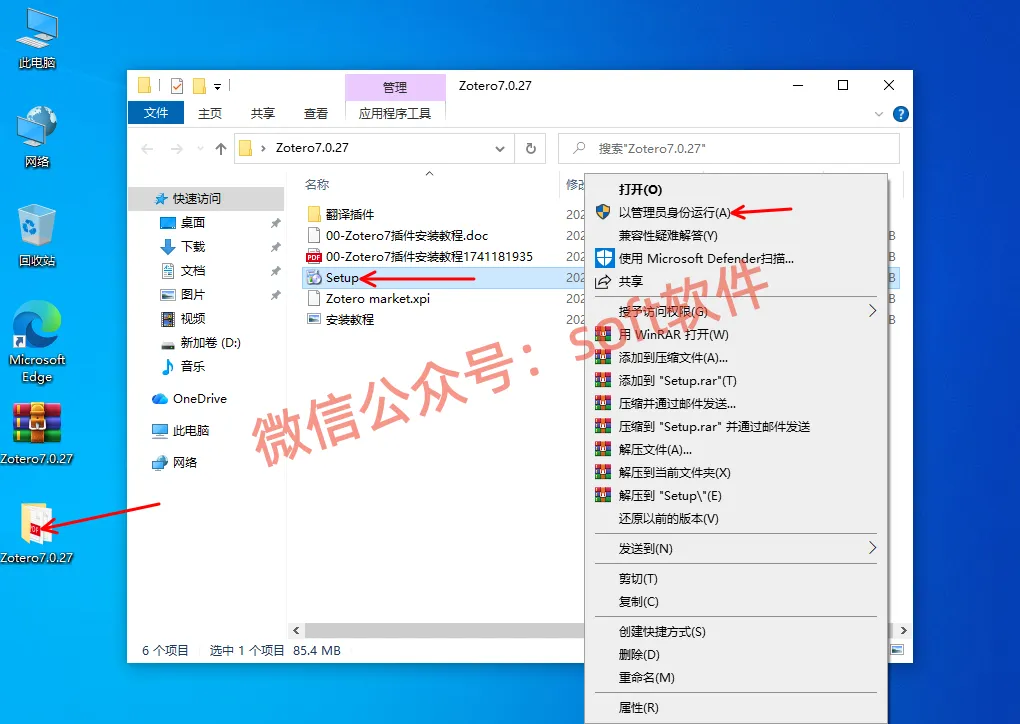Select the Zotero7.0.27 WinRAR archive icon

(37, 433)
